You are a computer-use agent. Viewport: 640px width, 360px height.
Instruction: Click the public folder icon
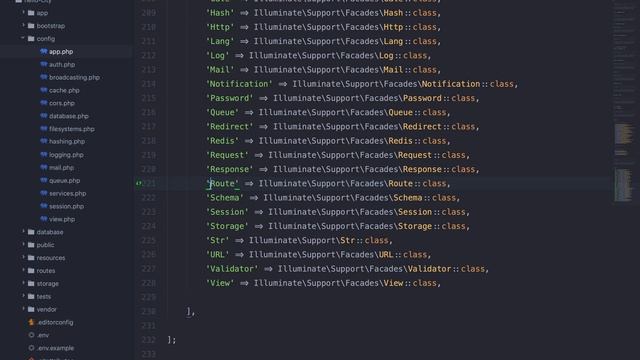point(31,245)
